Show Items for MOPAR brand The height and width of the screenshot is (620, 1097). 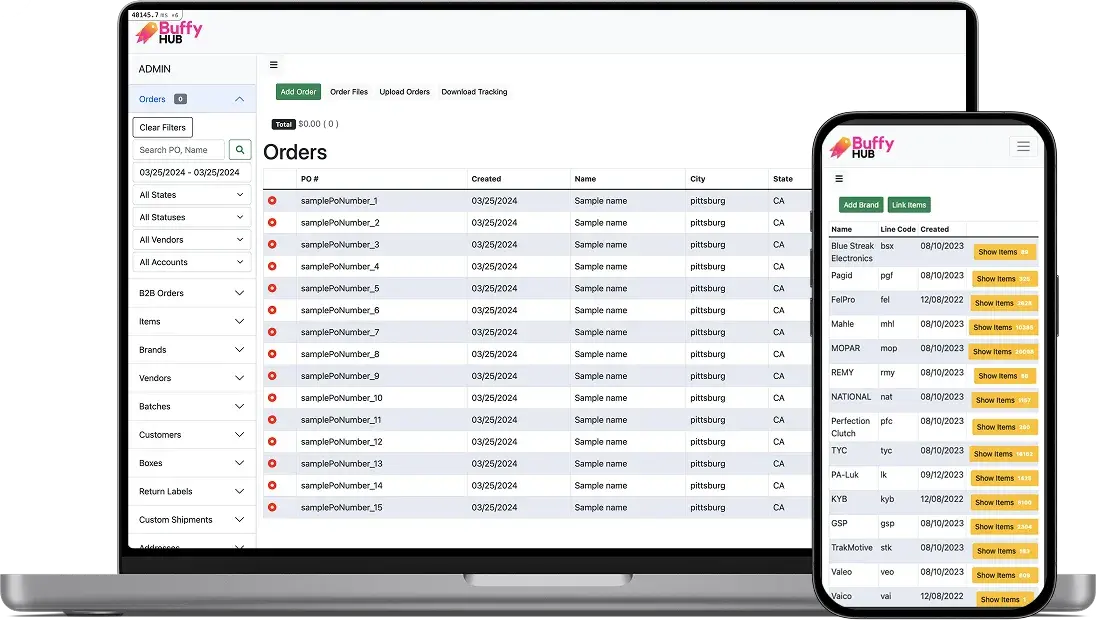tap(1003, 352)
